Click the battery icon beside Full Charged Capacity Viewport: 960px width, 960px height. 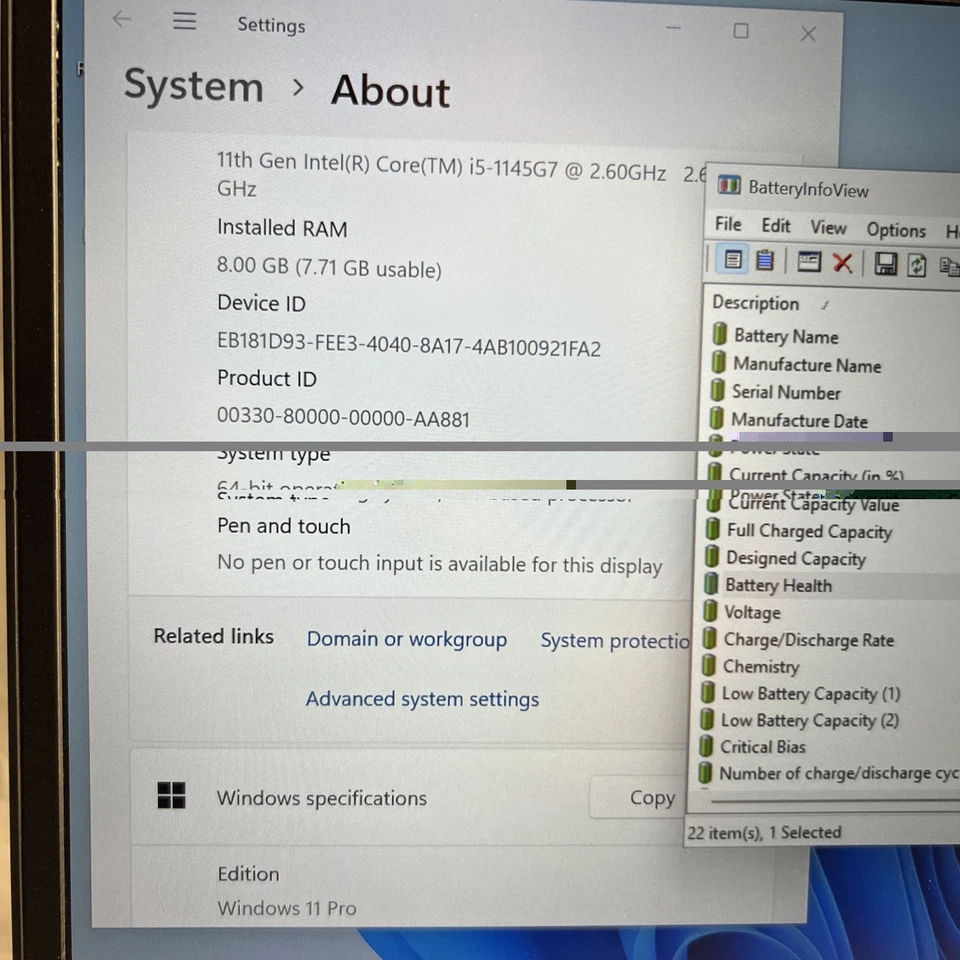click(712, 528)
